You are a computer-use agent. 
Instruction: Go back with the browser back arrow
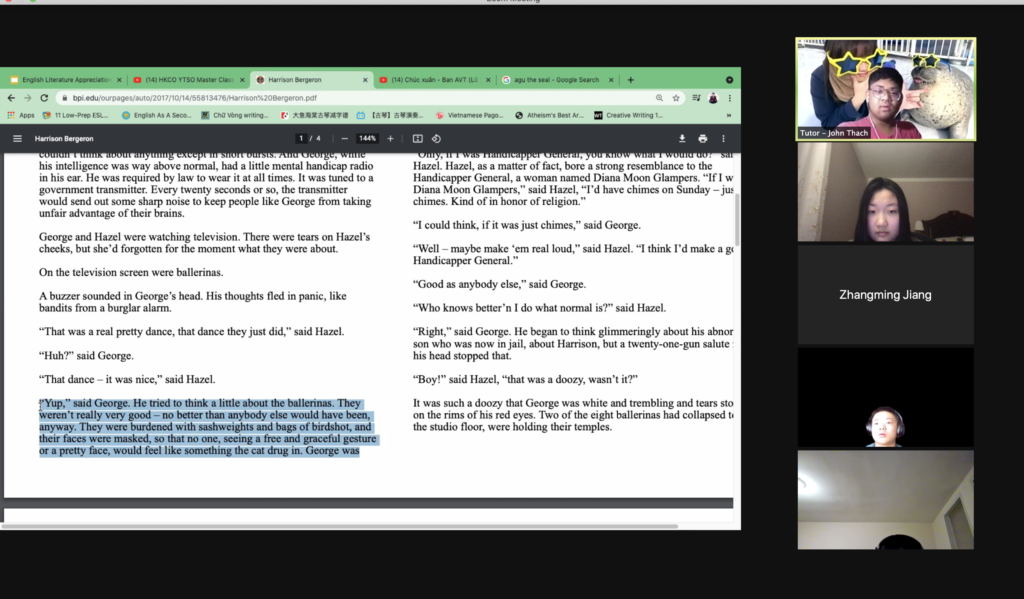[x=11, y=98]
